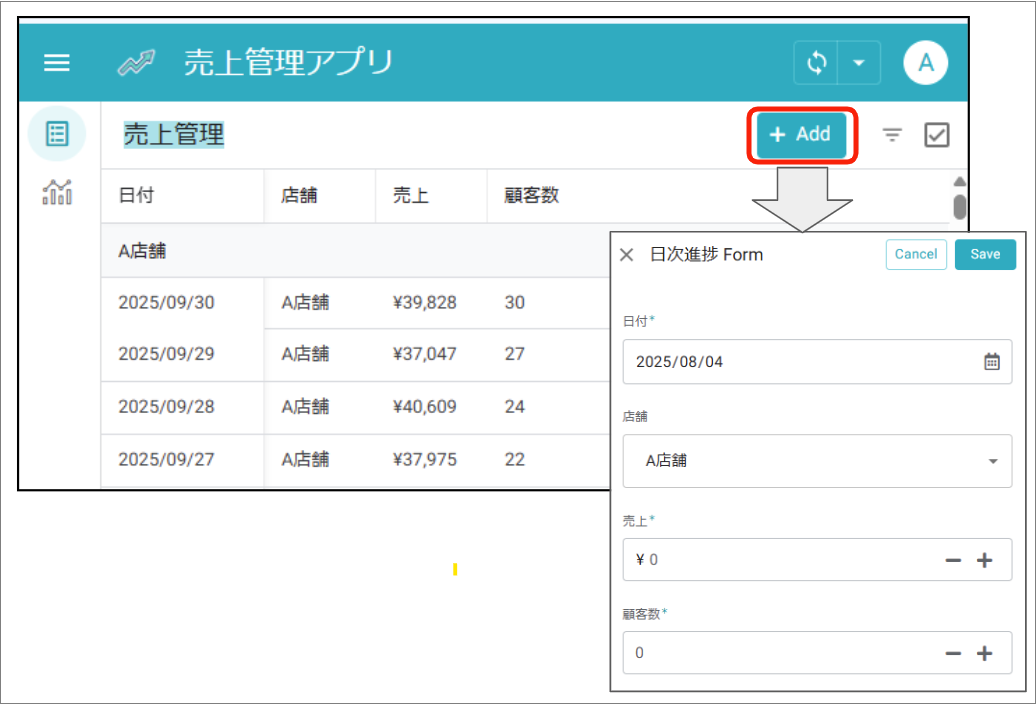
Task: Click the + Add button
Action: pyautogui.click(x=801, y=135)
